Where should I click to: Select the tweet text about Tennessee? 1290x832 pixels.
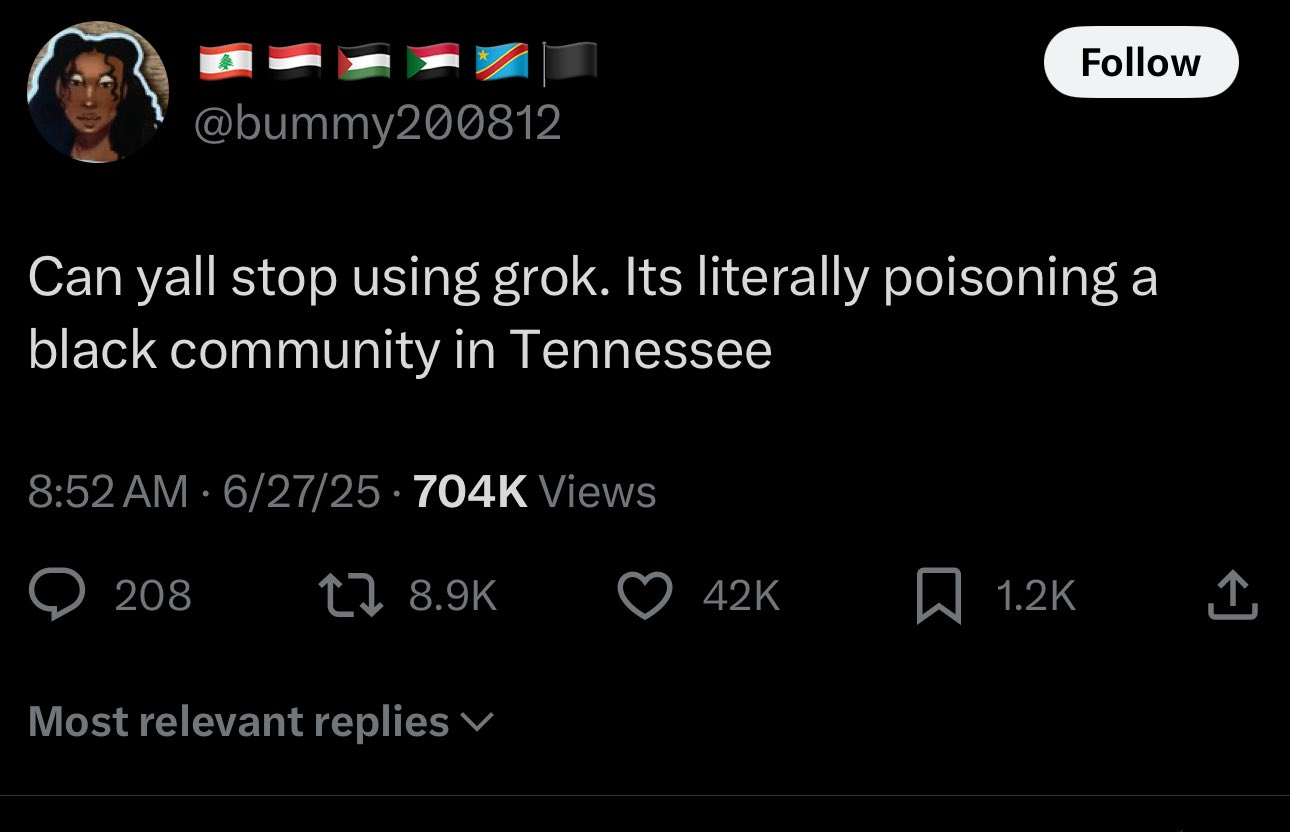593,313
